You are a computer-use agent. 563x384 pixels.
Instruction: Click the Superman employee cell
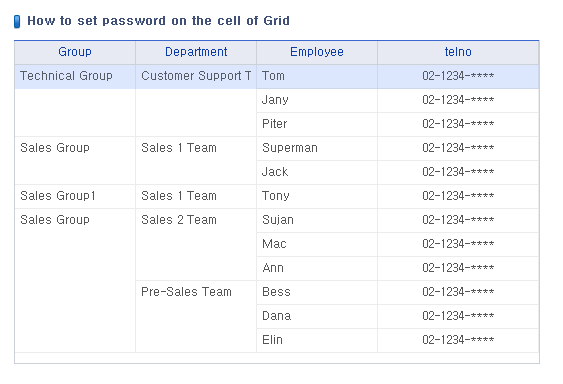(x=317, y=148)
